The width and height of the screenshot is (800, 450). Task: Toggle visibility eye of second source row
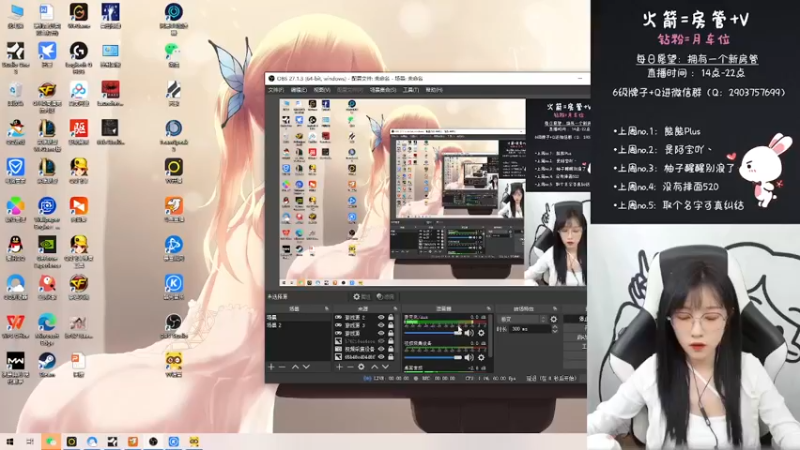(381, 325)
